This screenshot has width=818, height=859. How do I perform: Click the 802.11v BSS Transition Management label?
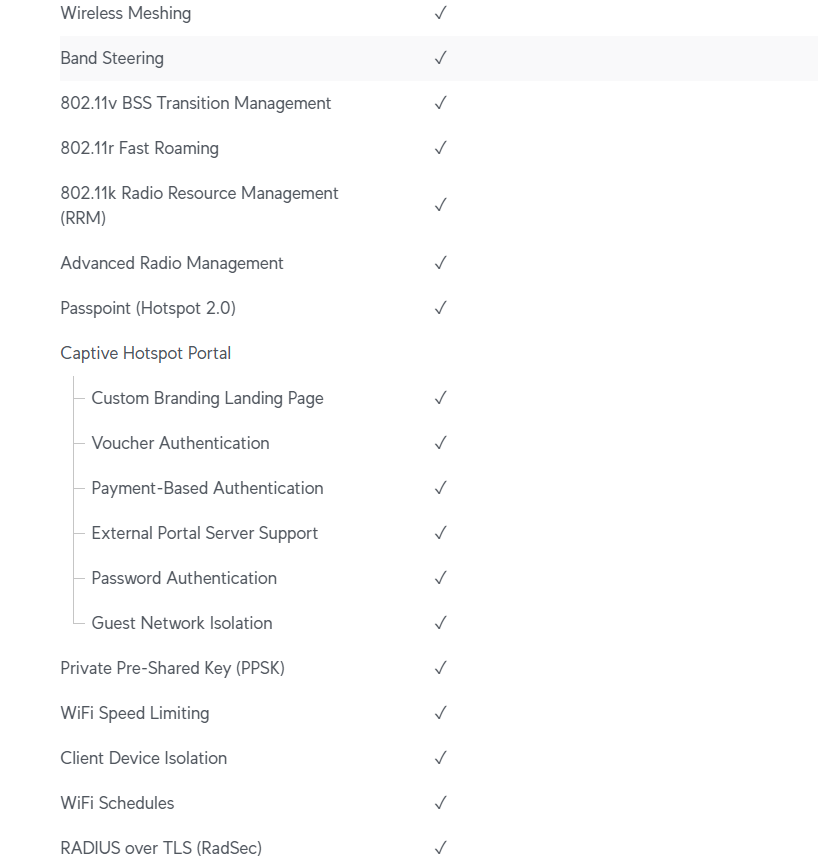195,103
